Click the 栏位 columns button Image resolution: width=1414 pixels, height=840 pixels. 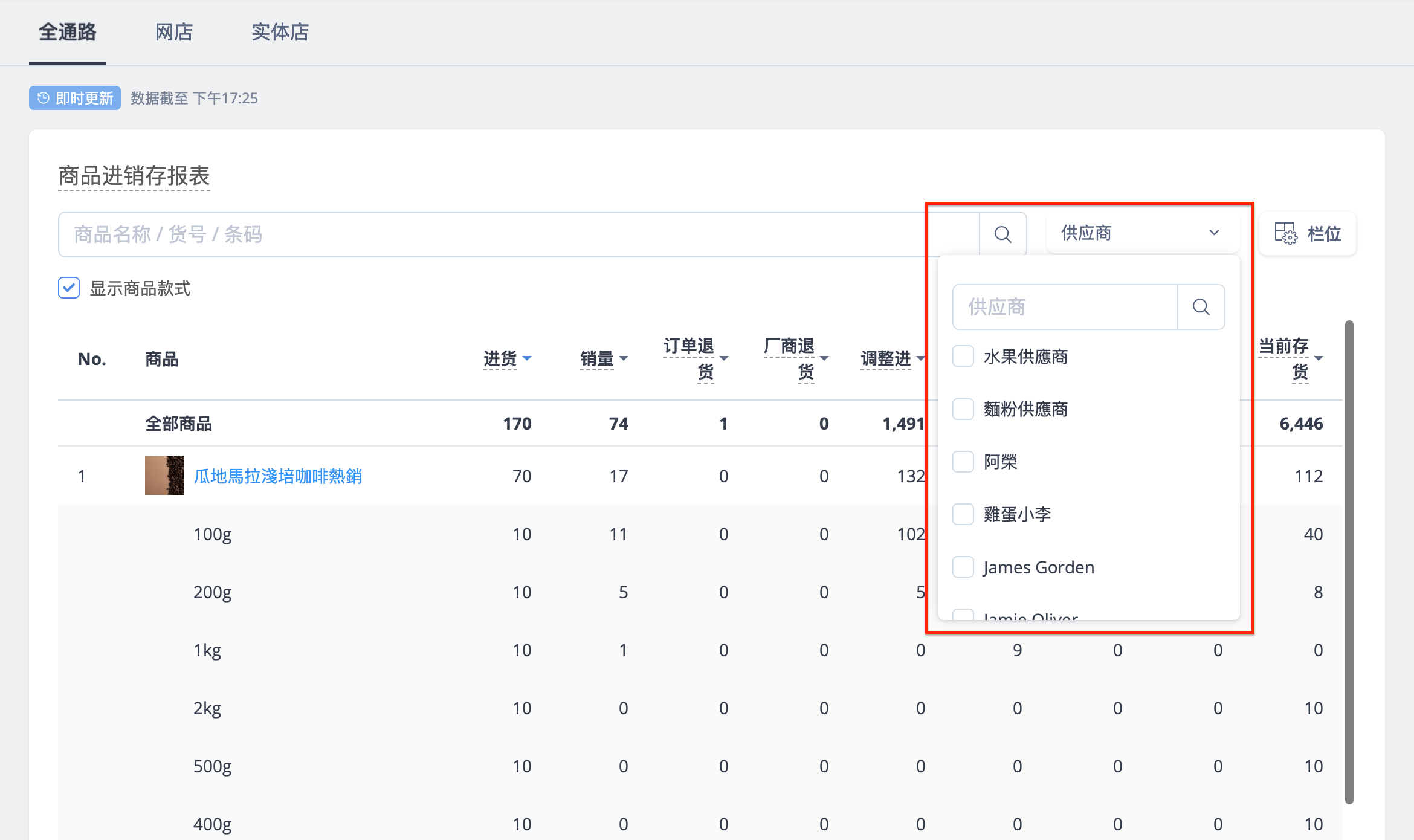[x=1308, y=233]
